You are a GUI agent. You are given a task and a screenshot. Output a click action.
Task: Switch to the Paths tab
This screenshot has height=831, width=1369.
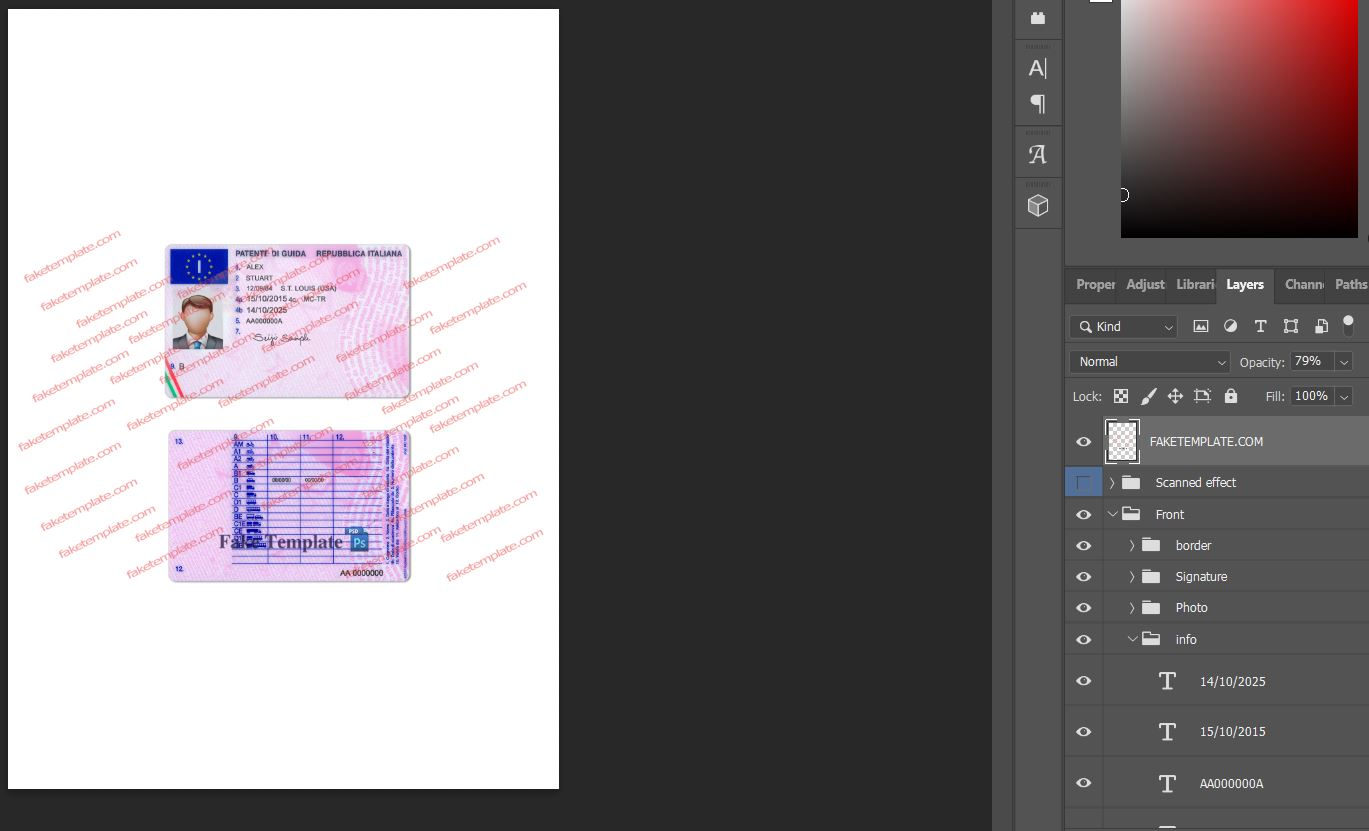pos(1349,285)
